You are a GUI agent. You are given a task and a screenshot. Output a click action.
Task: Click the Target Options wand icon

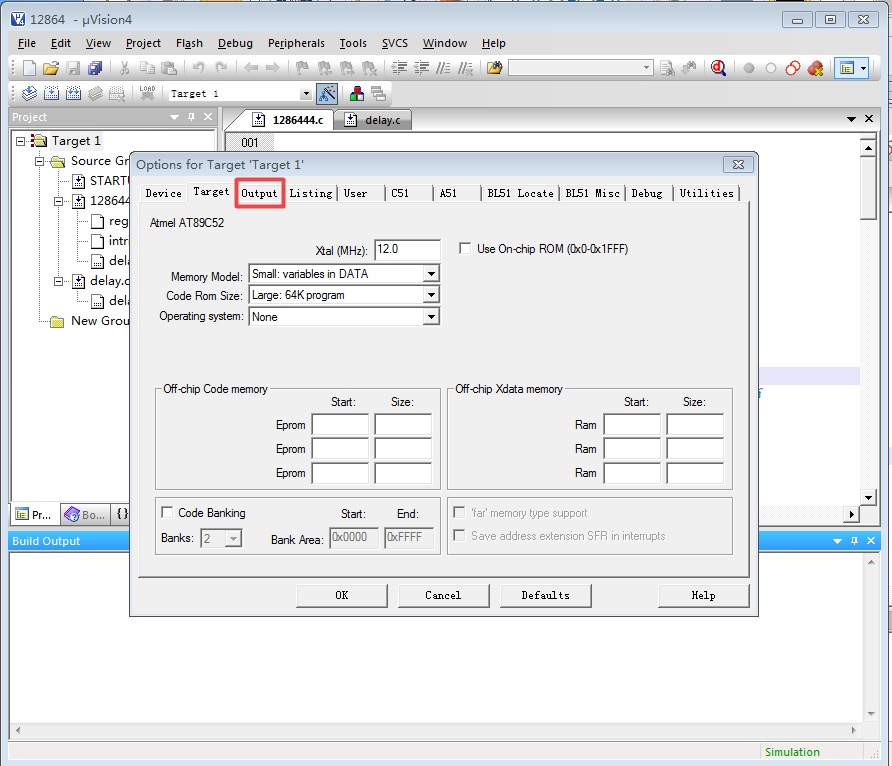tap(327, 93)
